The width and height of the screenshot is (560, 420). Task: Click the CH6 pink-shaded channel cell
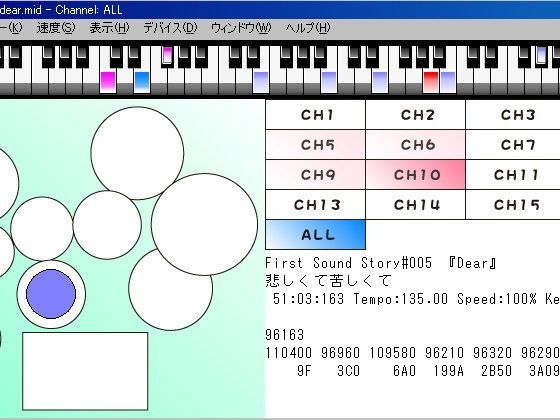pyautogui.click(x=416, y=145)
